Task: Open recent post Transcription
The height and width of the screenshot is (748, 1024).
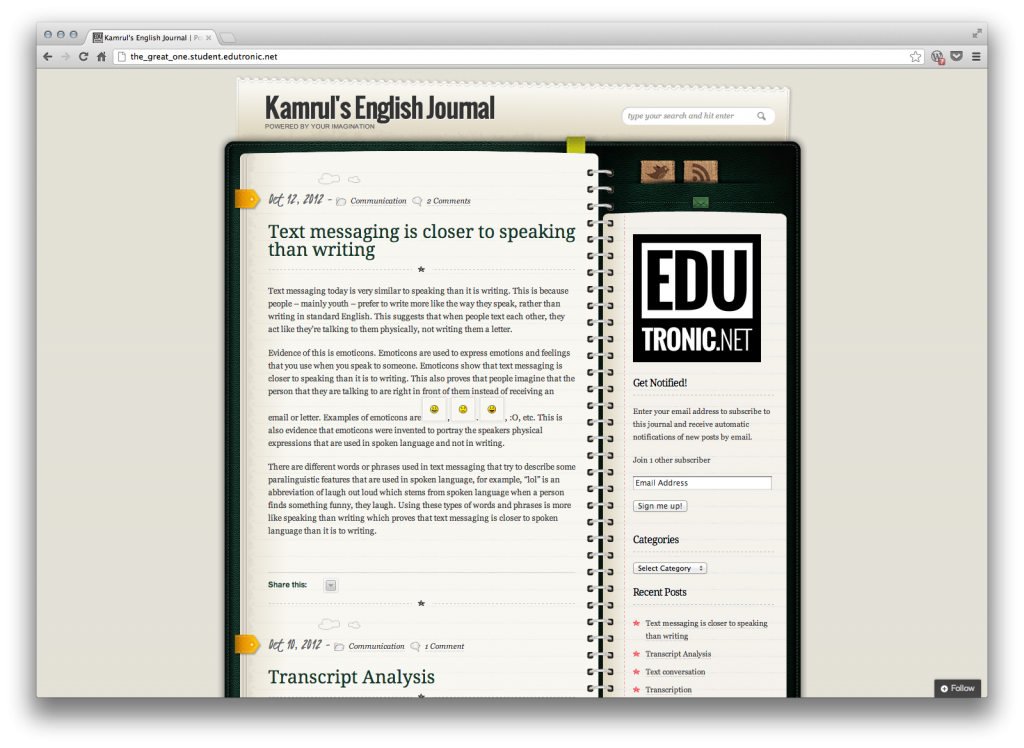Action: [668, 690]
